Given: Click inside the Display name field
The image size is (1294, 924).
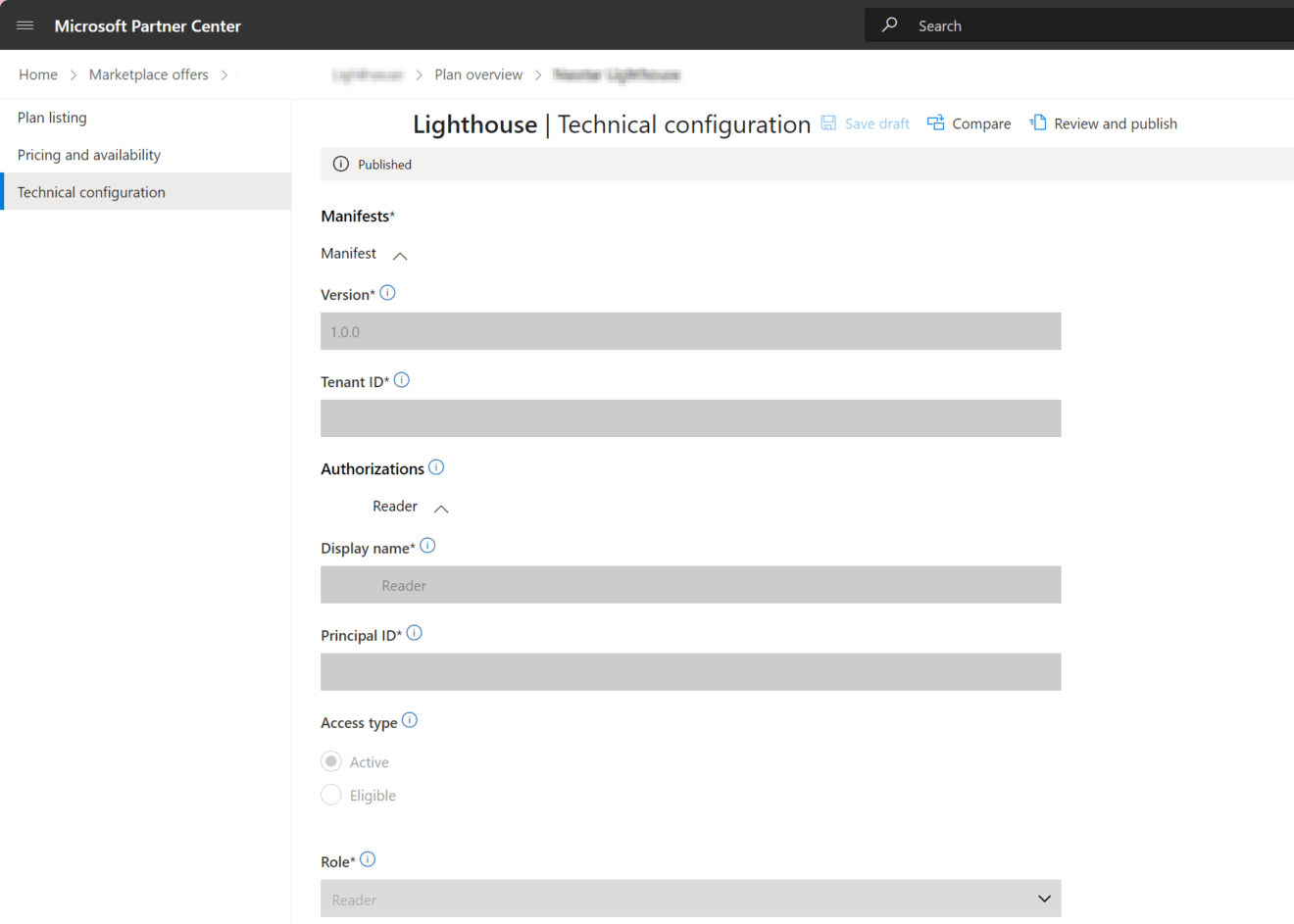Looking at the screenshot, I should point(690,584).
